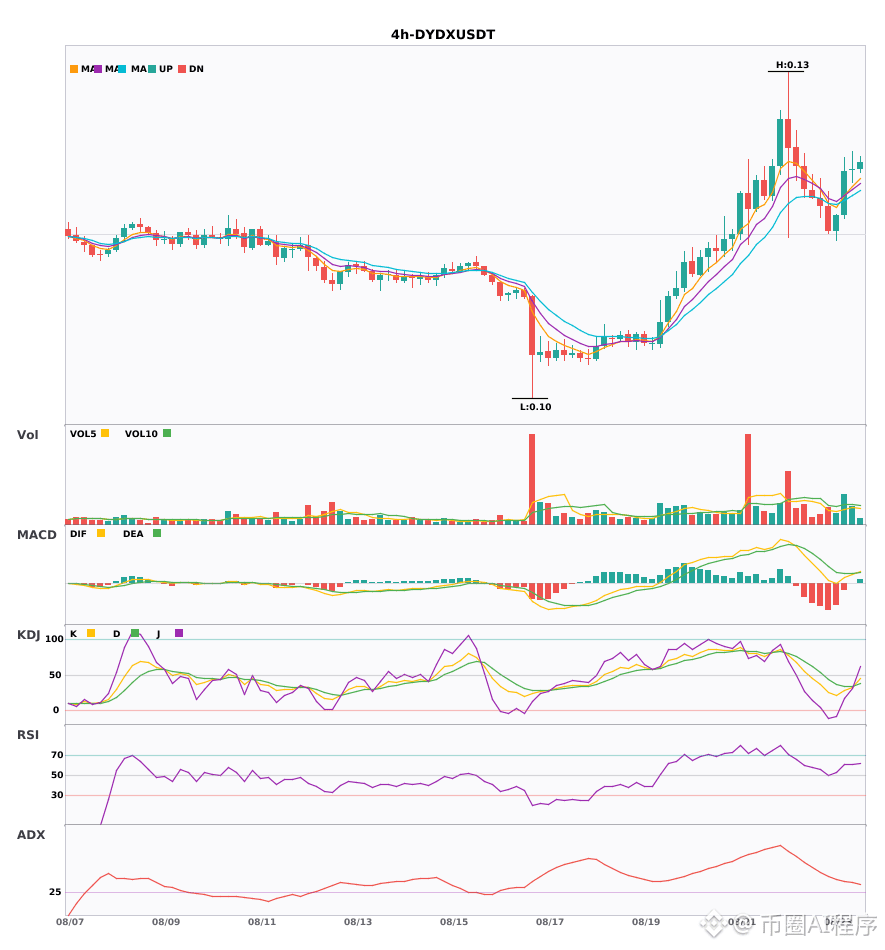Select the MACD panel label

36,535
